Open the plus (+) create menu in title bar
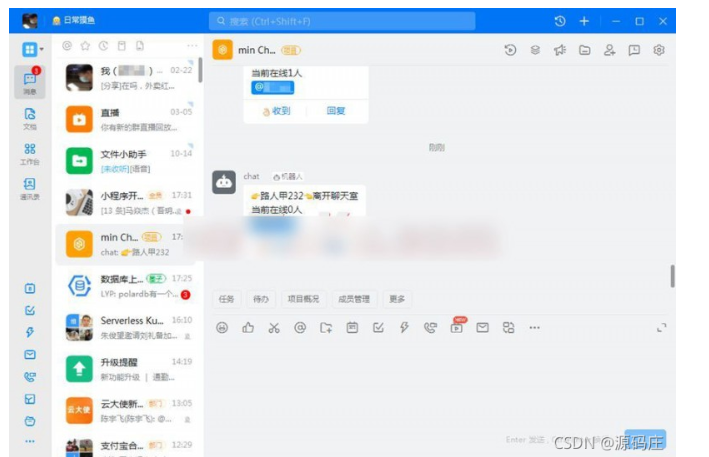Screen dimensions: 709x457 coord(584,20)
